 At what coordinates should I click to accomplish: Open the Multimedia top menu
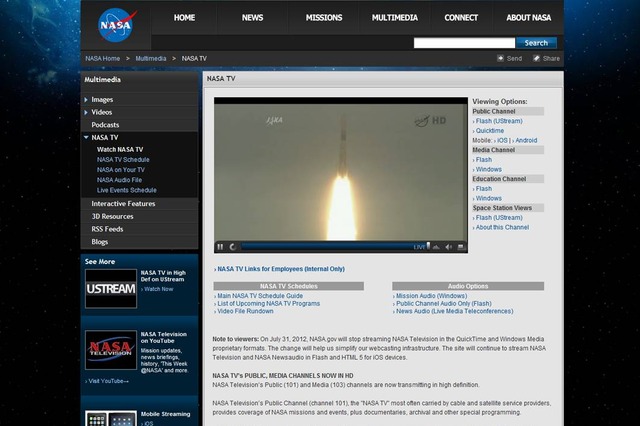pos(395,18)
